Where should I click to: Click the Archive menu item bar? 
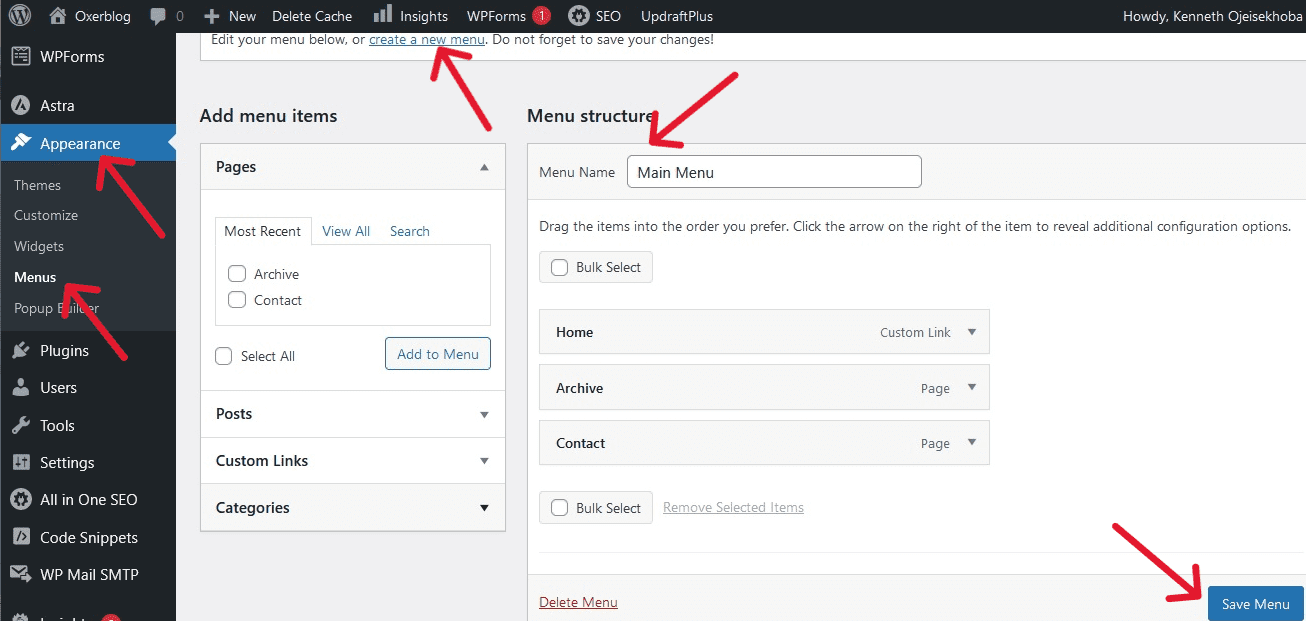point(764,388)
